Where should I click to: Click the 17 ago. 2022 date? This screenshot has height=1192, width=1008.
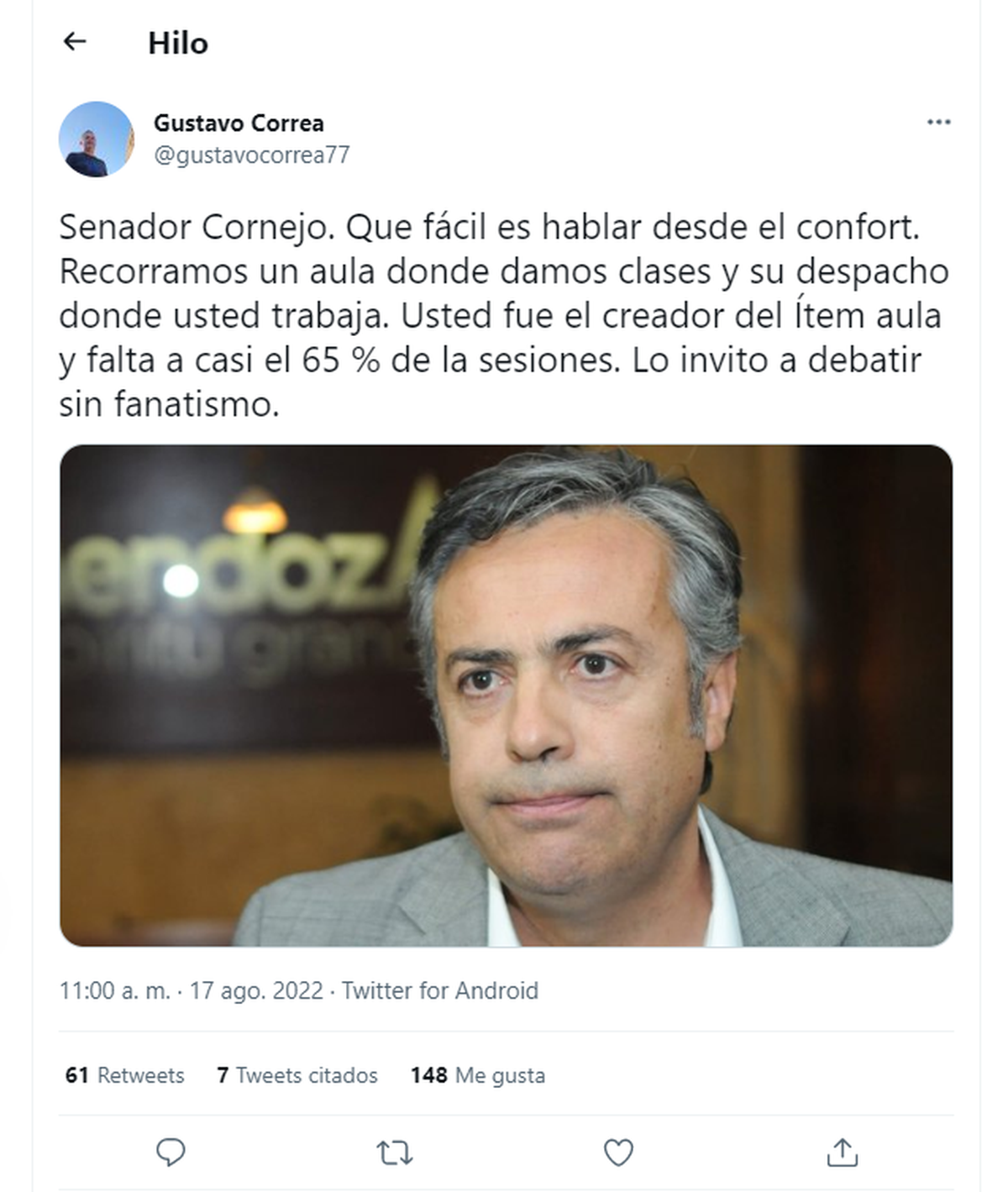[x=256, y=990]
